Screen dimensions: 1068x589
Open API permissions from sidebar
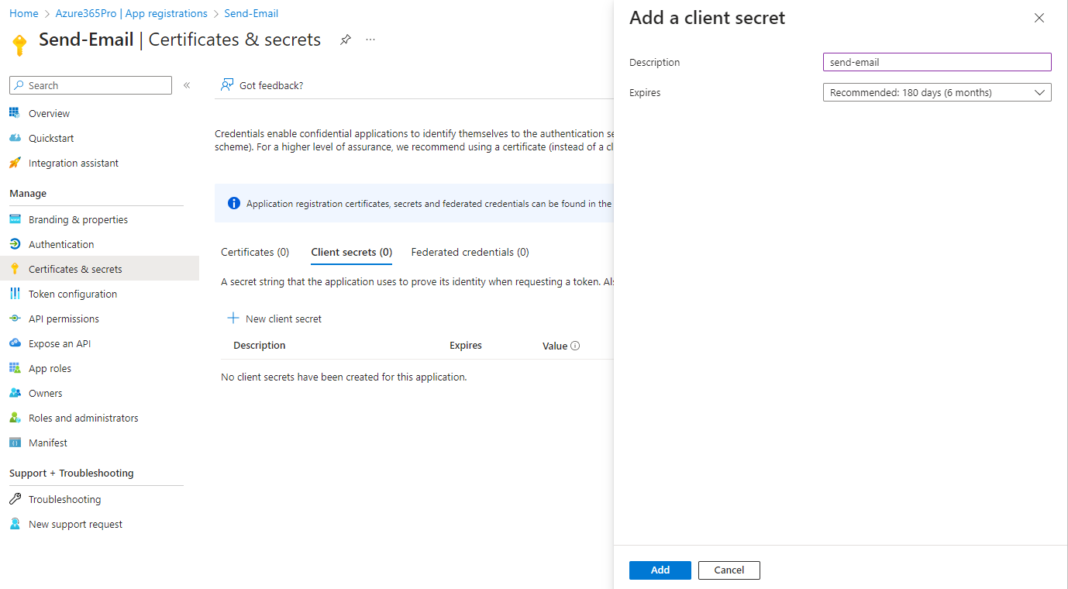(63, 319)
